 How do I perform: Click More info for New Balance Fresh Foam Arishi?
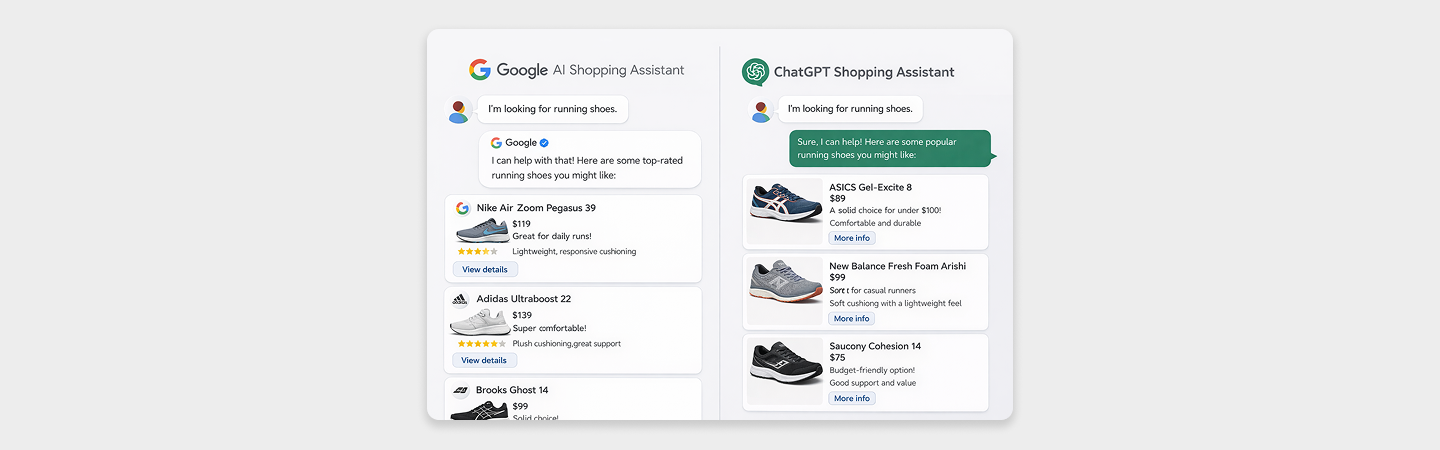point(851,318)
